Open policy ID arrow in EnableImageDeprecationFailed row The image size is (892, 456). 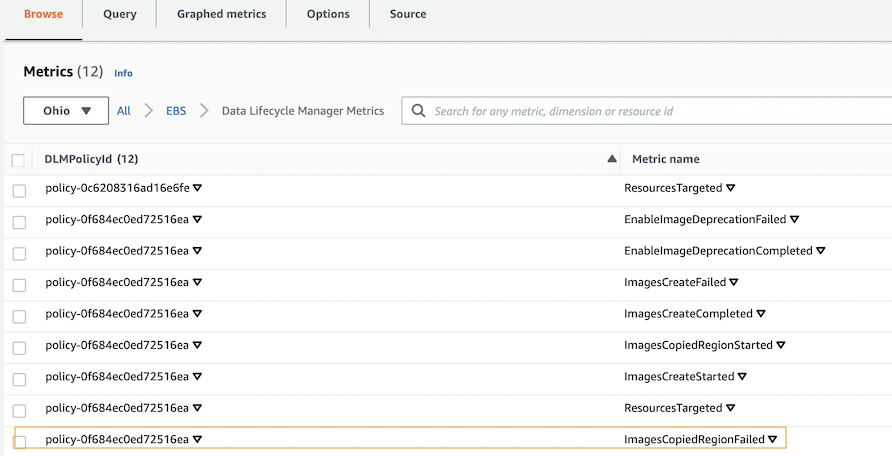point(197,219)
